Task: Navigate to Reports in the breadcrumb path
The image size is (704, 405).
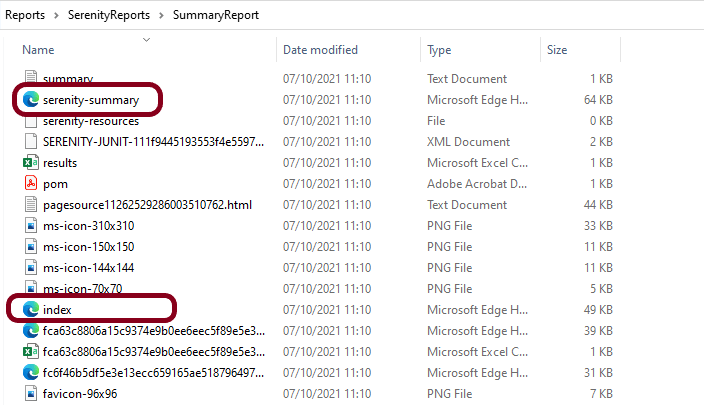Action: pos(26,15)
